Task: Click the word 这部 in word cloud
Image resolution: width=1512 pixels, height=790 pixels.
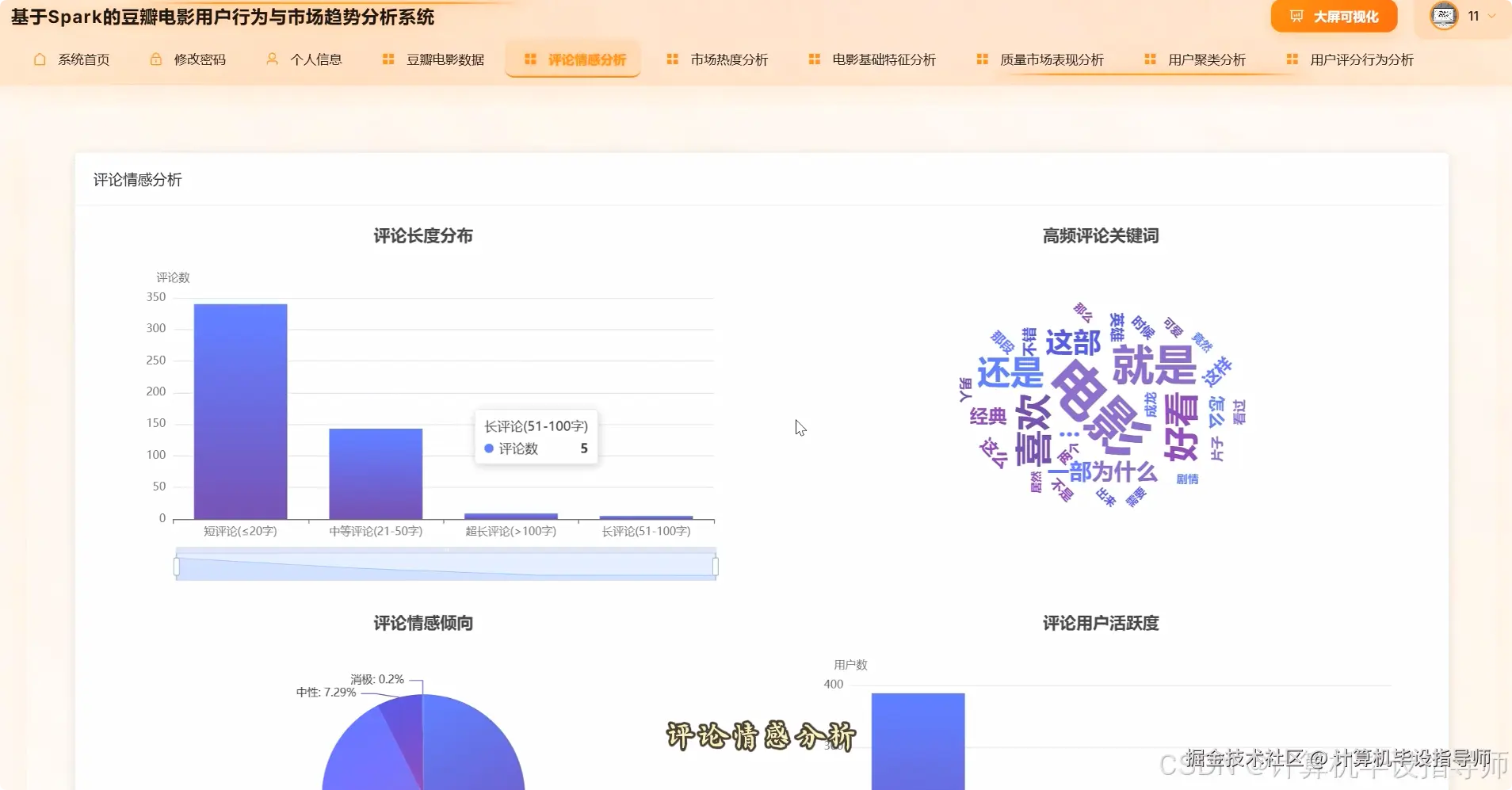Action: tap(1073, 342)
